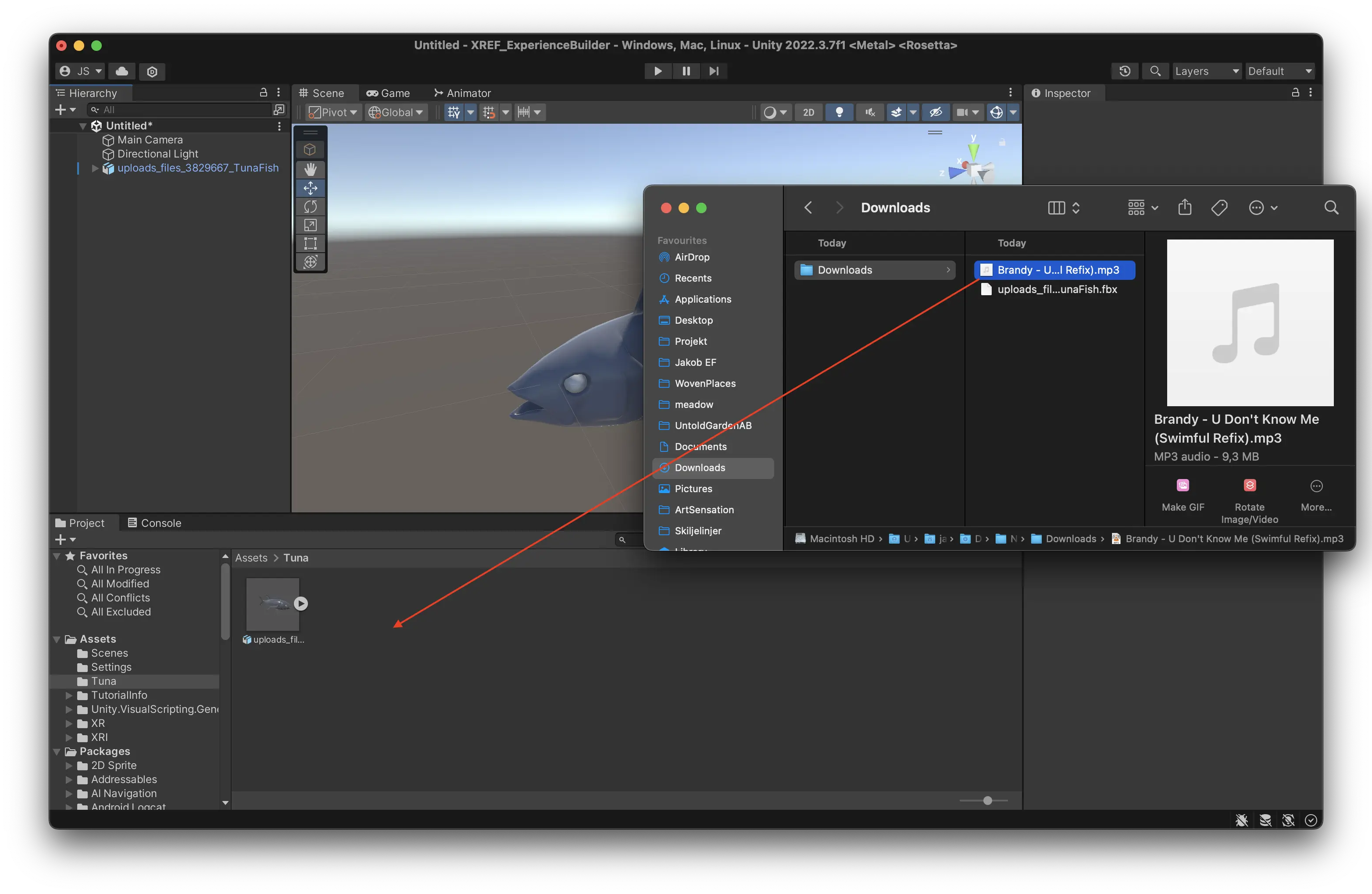Select the Scale tool

tap(310, 225)
